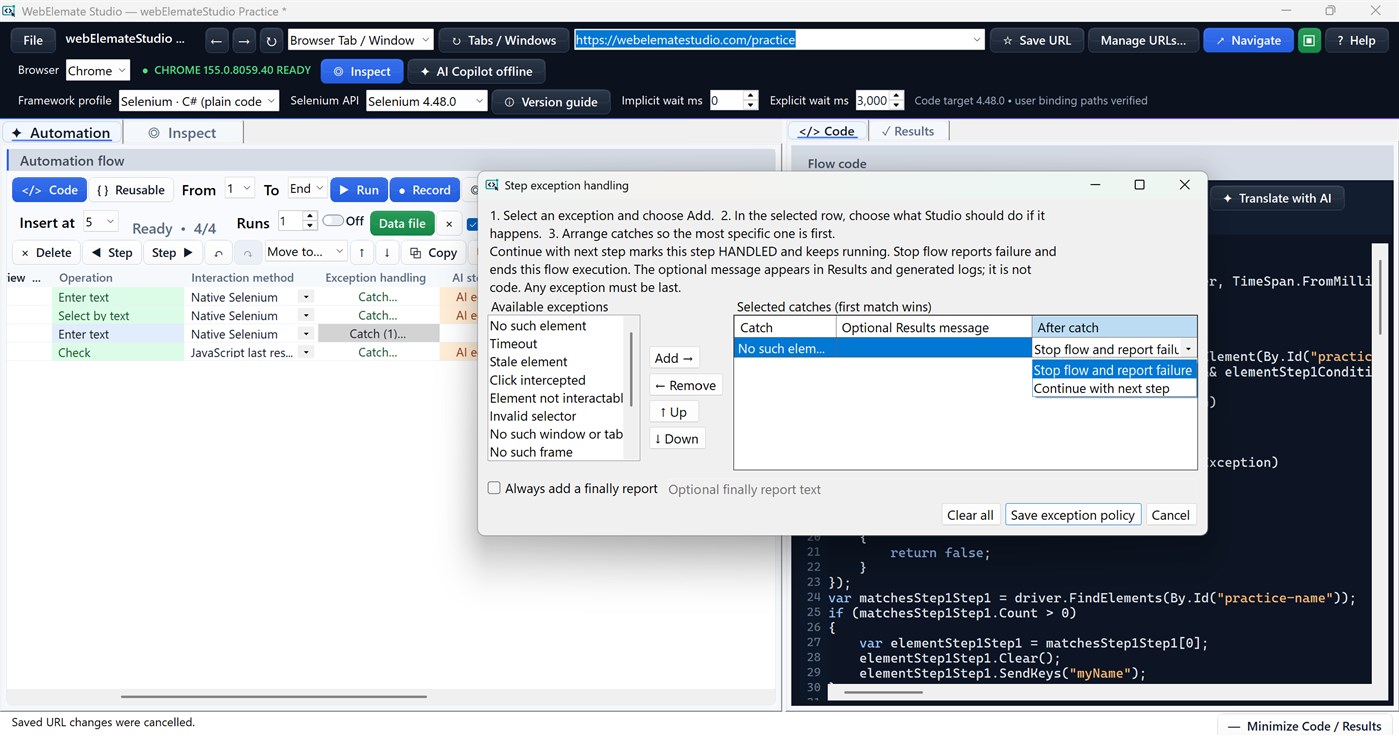Screen dimensions: 1399x736
Task: Redo the flow change
Action: click(247, 253)
